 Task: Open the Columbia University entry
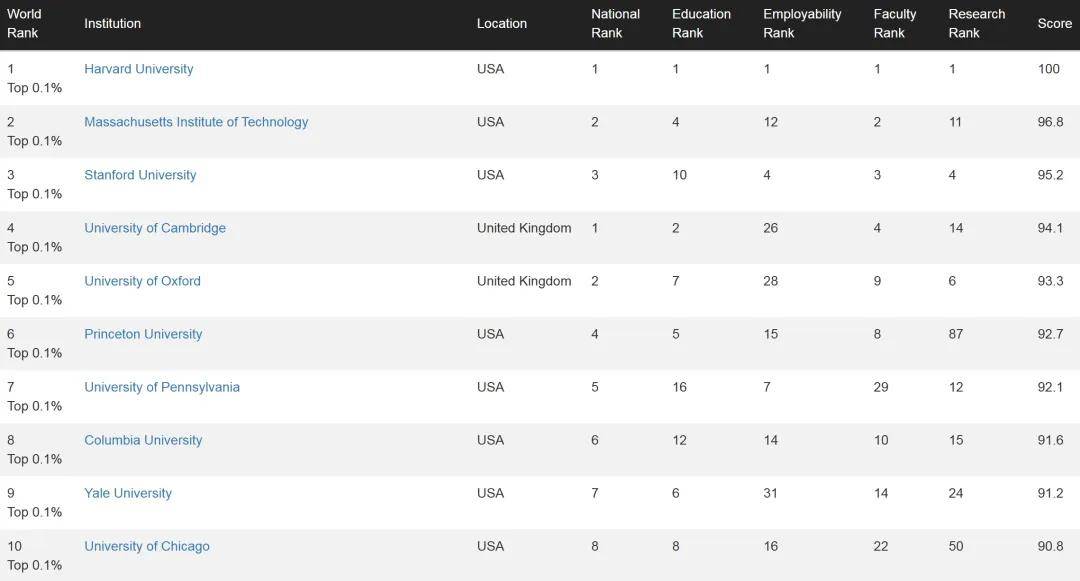143,440
